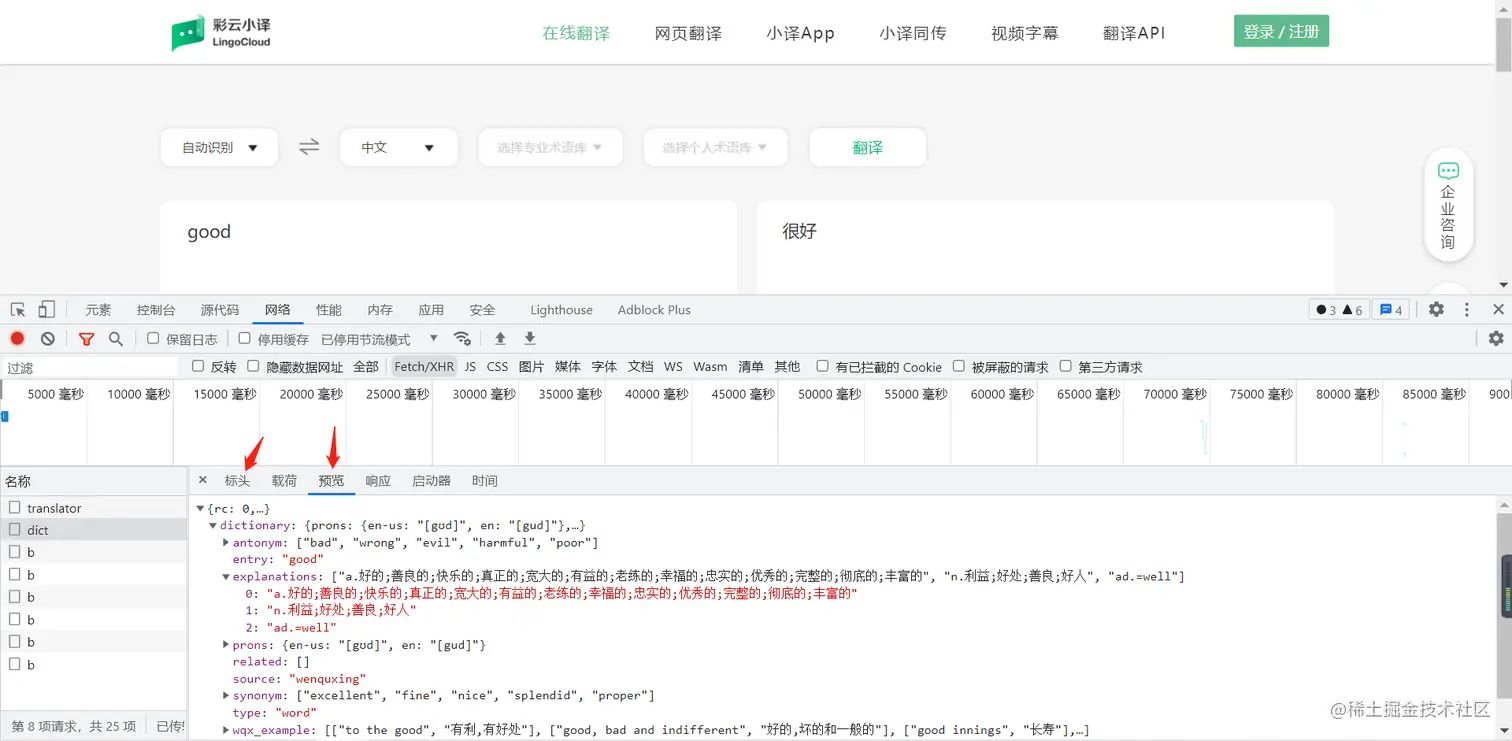This screenshot has height=741, width=1512.
Task: Open the 中文 target language dropdown
Action: (x=398, y=147)
